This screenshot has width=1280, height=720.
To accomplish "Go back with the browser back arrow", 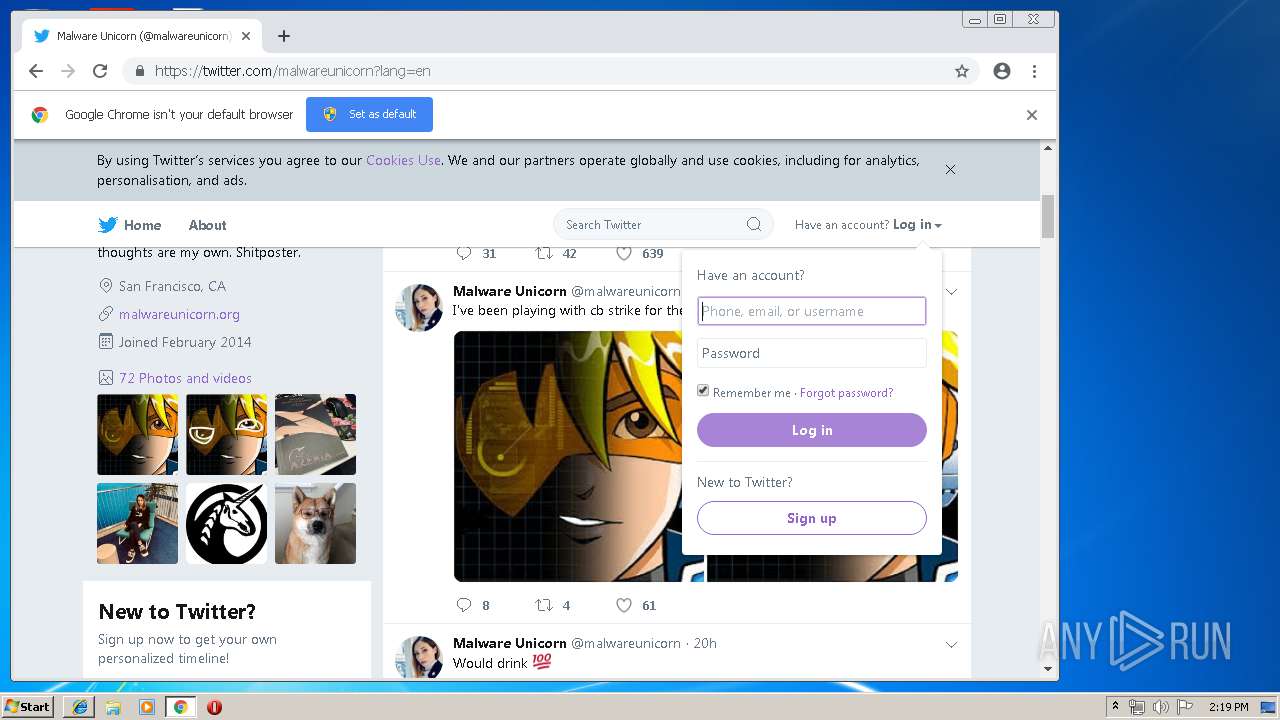I will pyautogui.click(x=36, y=71).
